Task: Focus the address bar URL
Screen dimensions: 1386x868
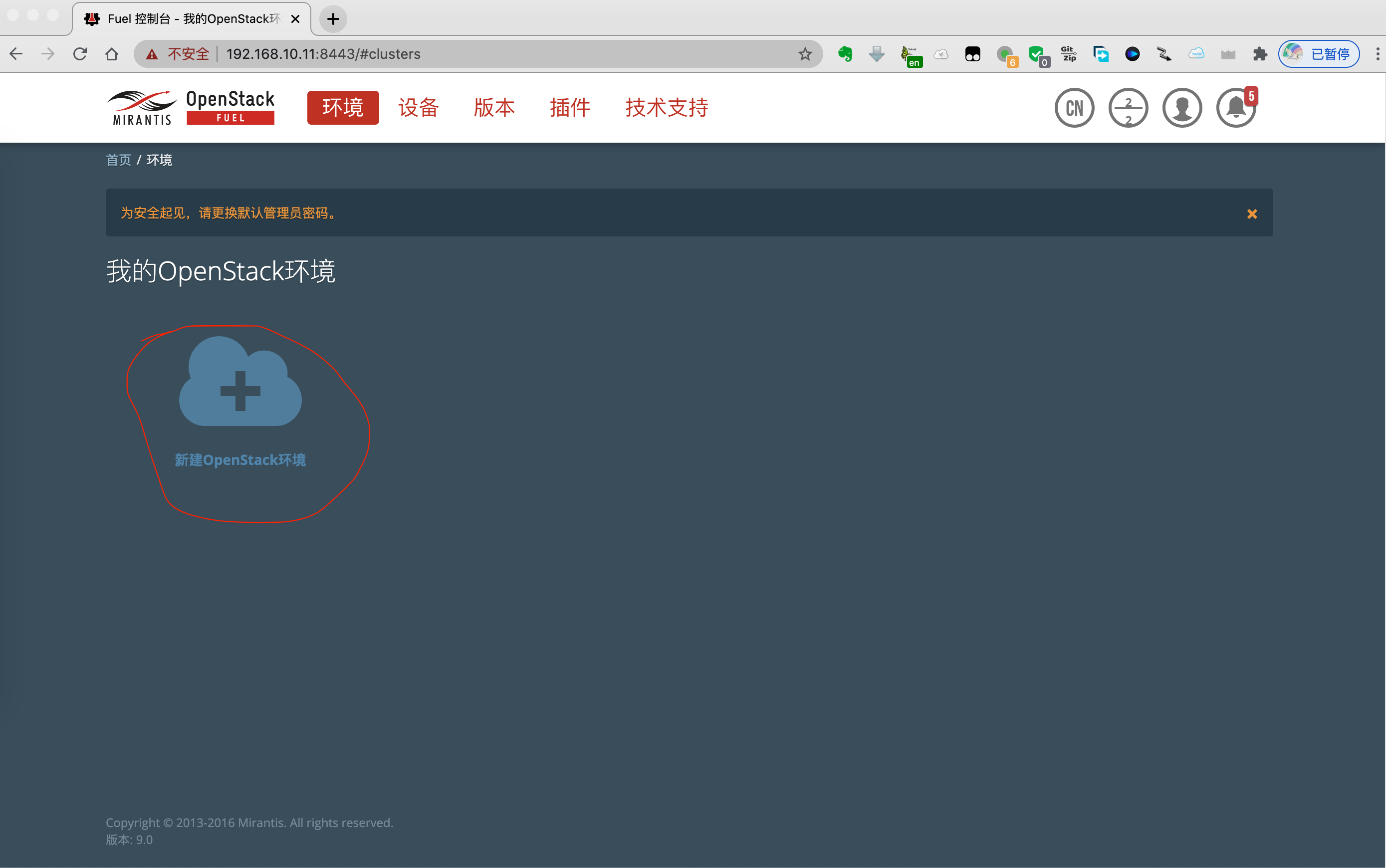Action: pos(323,54)
